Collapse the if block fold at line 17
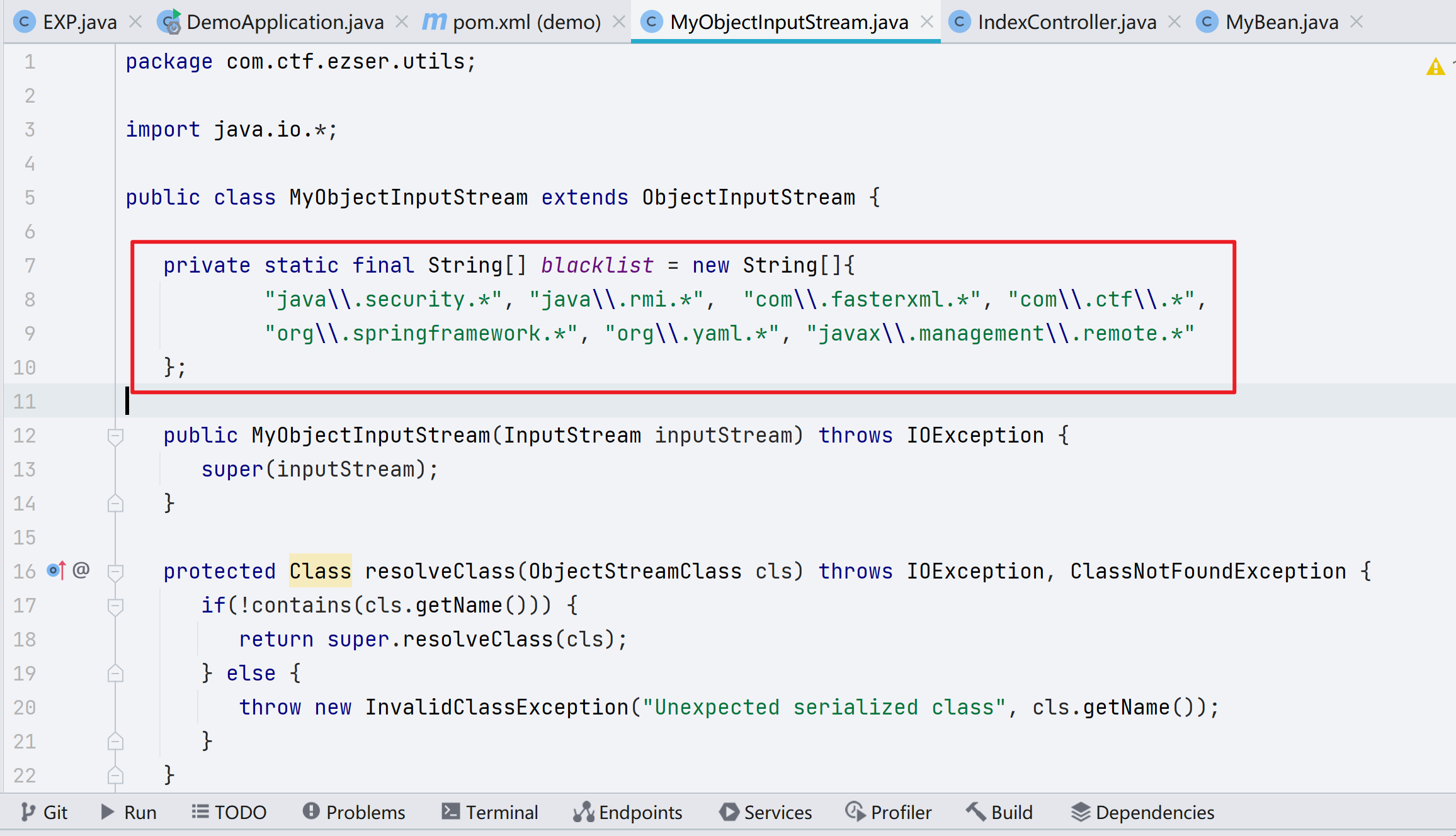This screenshot has height=836, width=1456. pos(115,606)
